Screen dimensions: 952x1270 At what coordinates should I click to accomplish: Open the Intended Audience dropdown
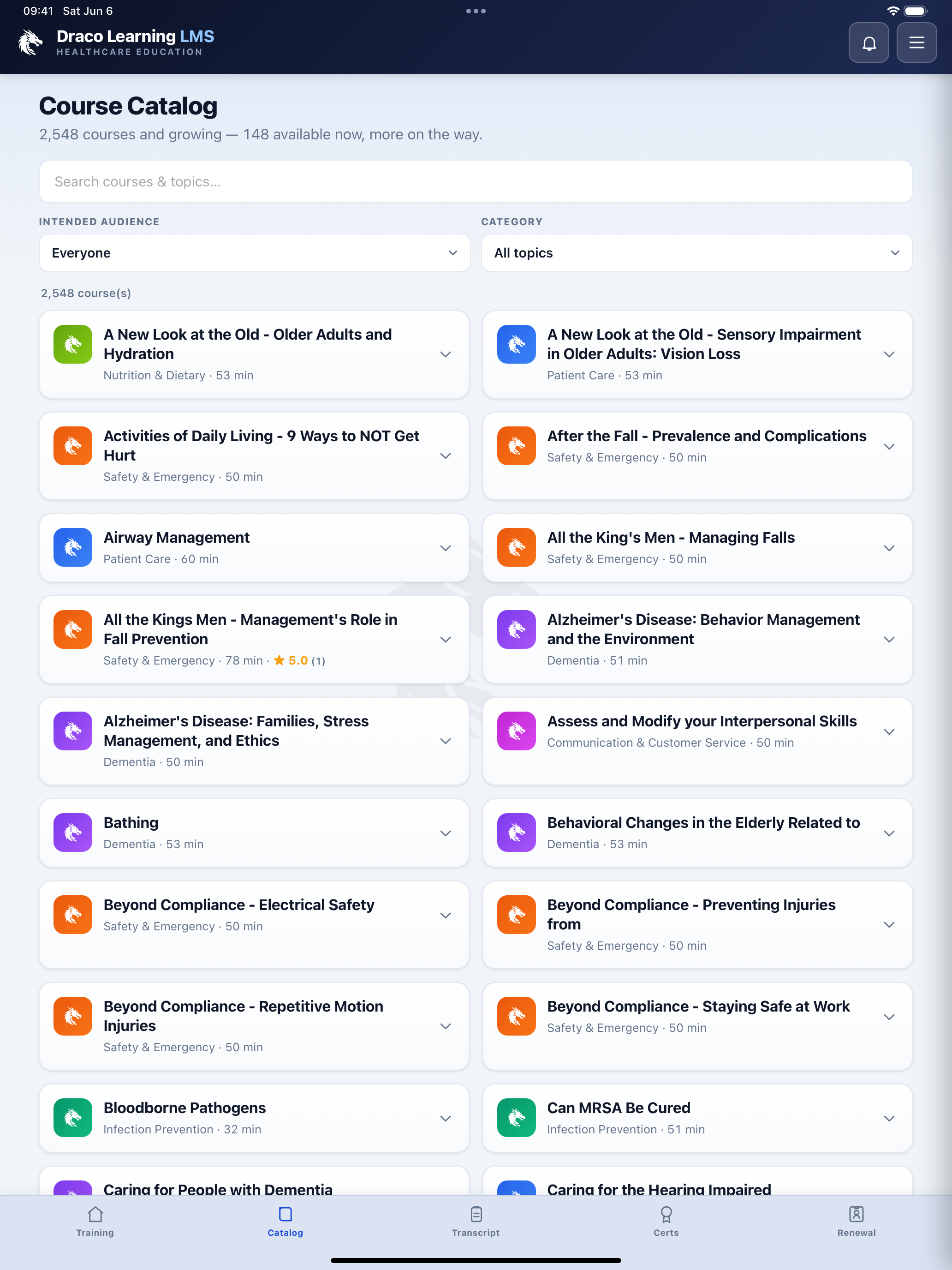coord(255,253)
